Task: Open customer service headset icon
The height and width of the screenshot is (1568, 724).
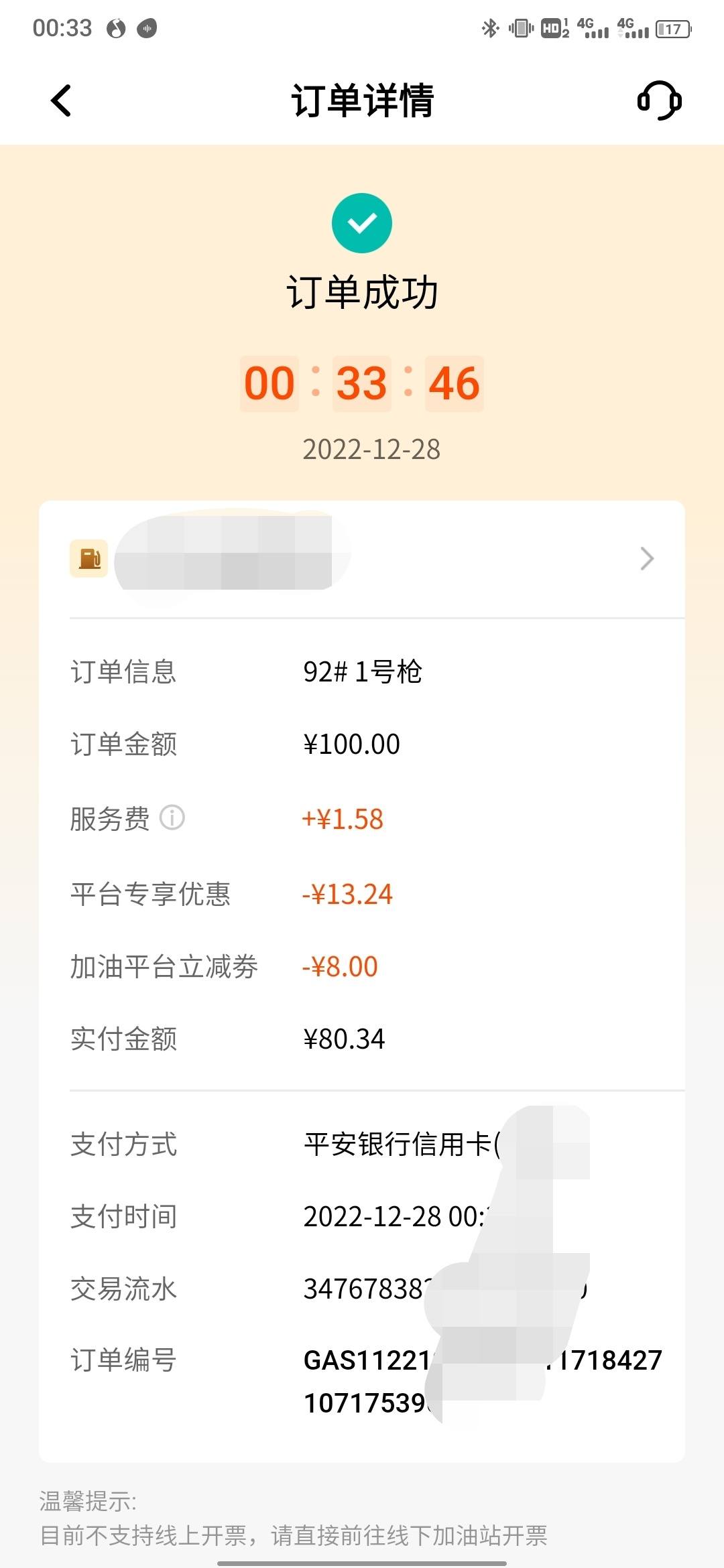Action: pyautogui.click(x=660, y=101)
